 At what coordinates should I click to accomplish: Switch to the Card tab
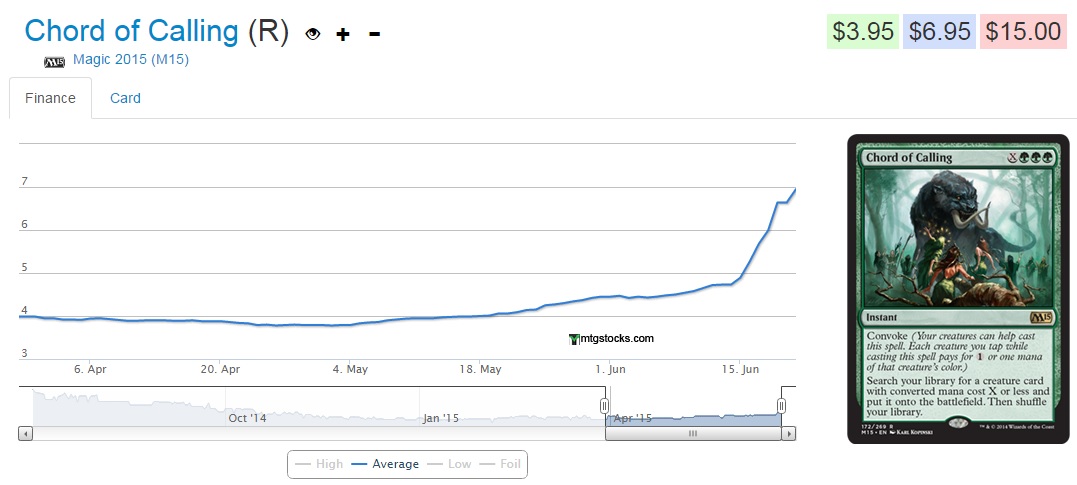tap(125, 98)
